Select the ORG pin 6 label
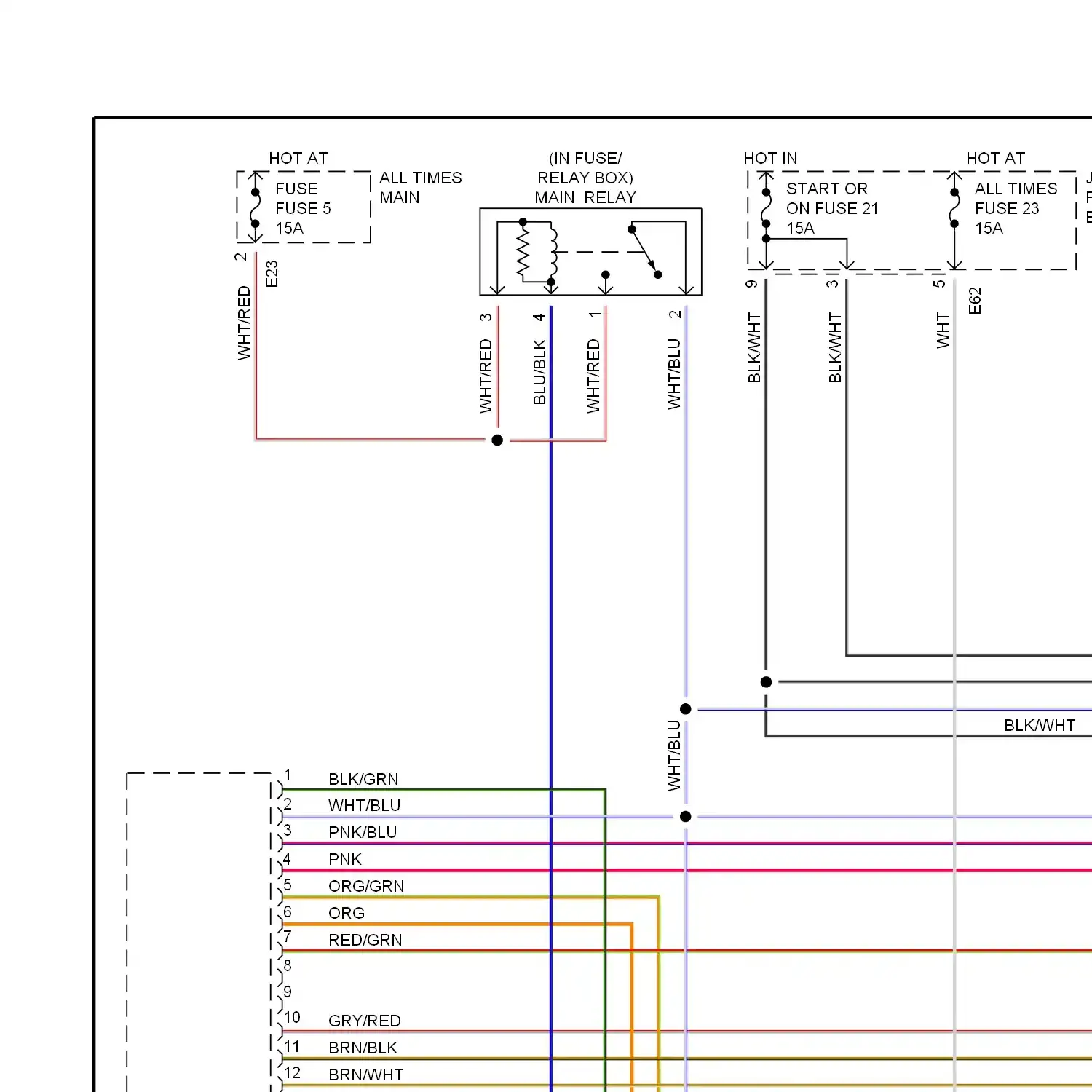The width and height of the screenshot is (1092, 1092). pyautogui.click(x=347, y=913)
